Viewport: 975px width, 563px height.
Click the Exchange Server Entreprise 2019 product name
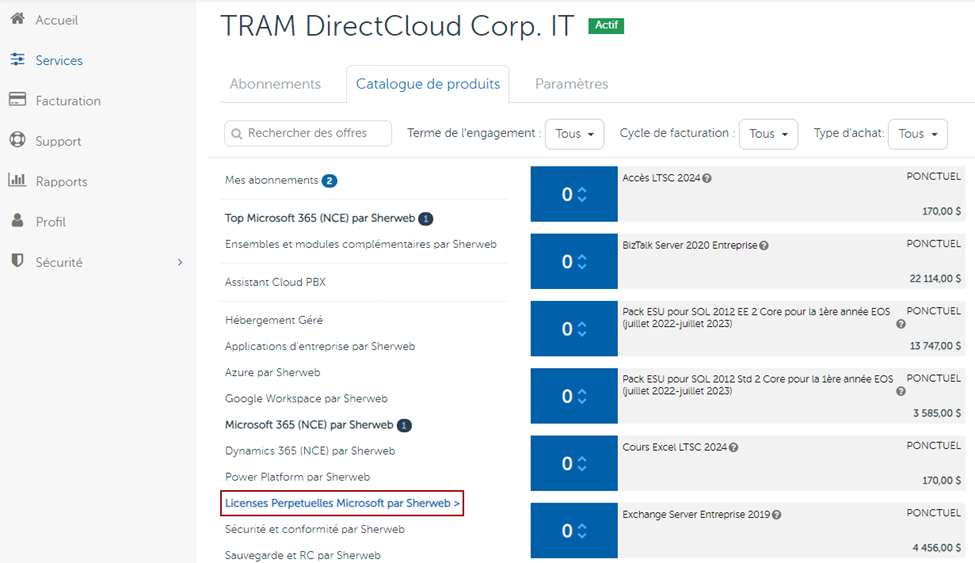point(696,514)
